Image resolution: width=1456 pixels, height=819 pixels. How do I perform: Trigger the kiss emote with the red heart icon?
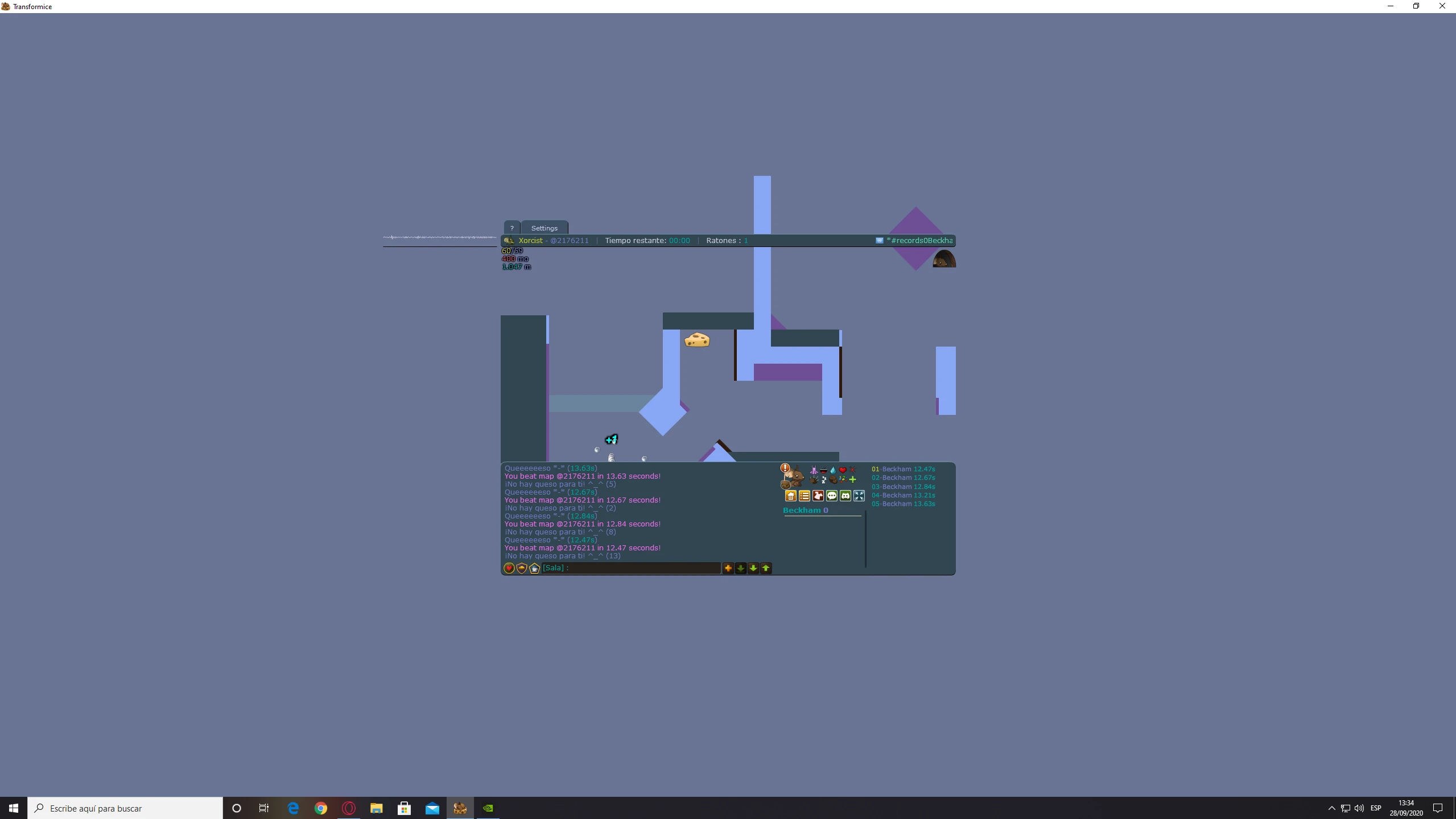(x=843, y=470)
